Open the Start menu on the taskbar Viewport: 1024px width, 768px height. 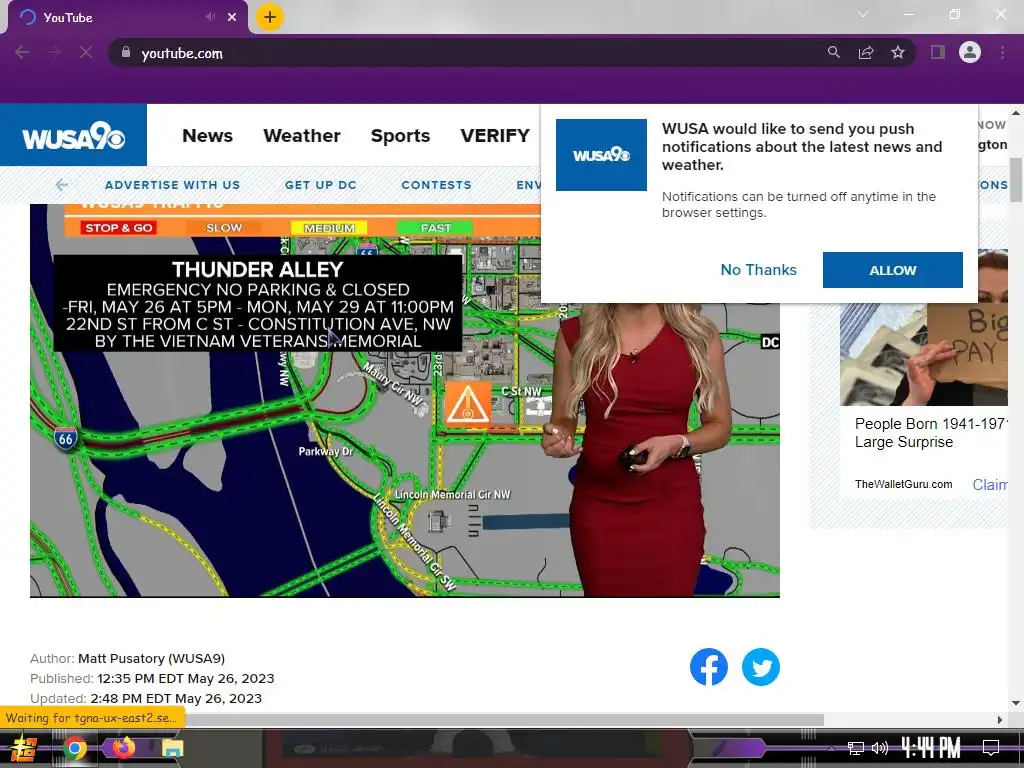coord(23,748)
